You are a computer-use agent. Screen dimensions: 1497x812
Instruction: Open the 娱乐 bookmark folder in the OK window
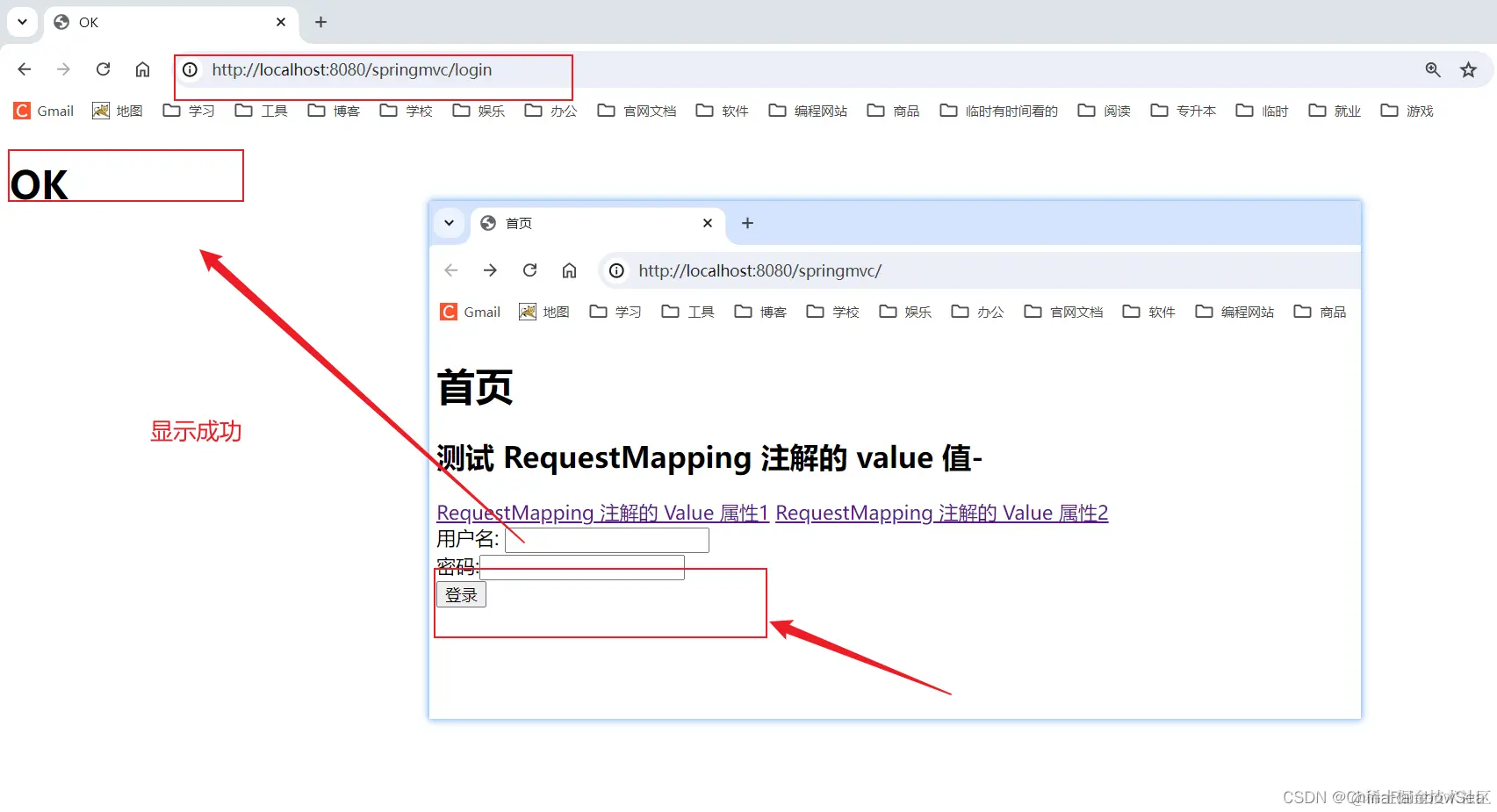click(x=479, y=111)
